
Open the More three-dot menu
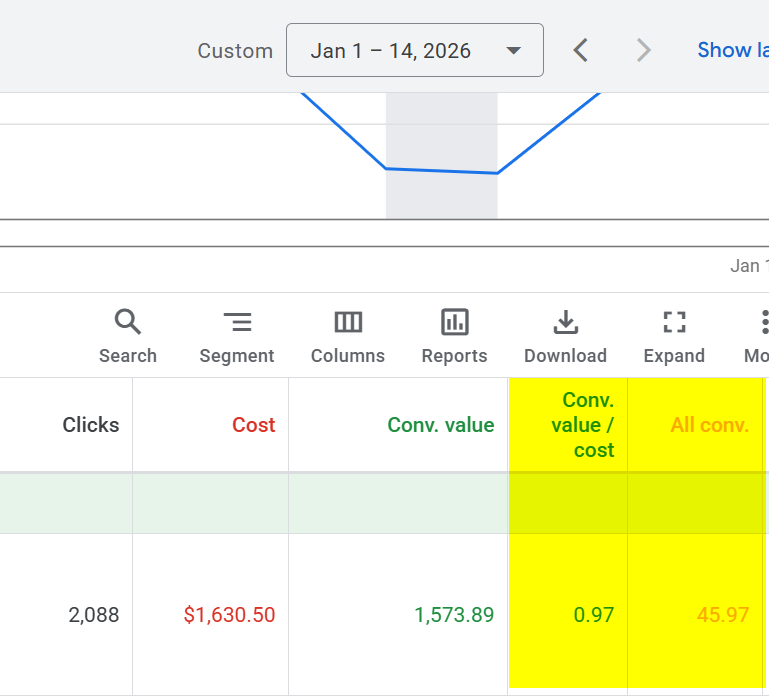point(765,322)
